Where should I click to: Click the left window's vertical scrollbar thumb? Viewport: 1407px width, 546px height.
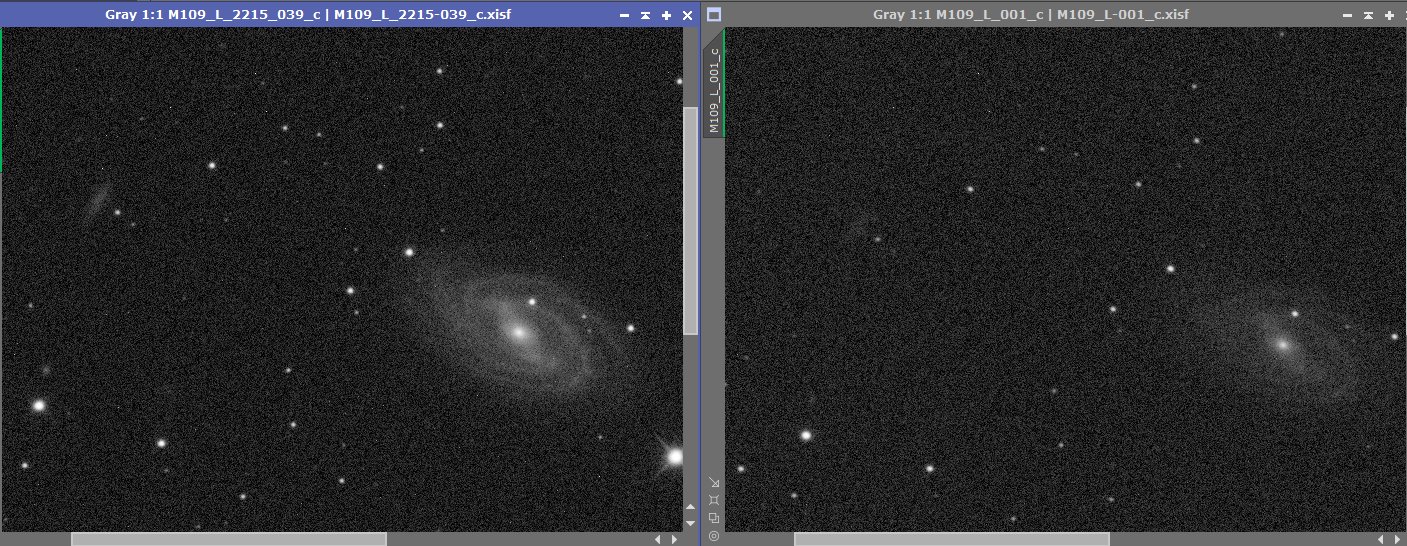(690, 220)
